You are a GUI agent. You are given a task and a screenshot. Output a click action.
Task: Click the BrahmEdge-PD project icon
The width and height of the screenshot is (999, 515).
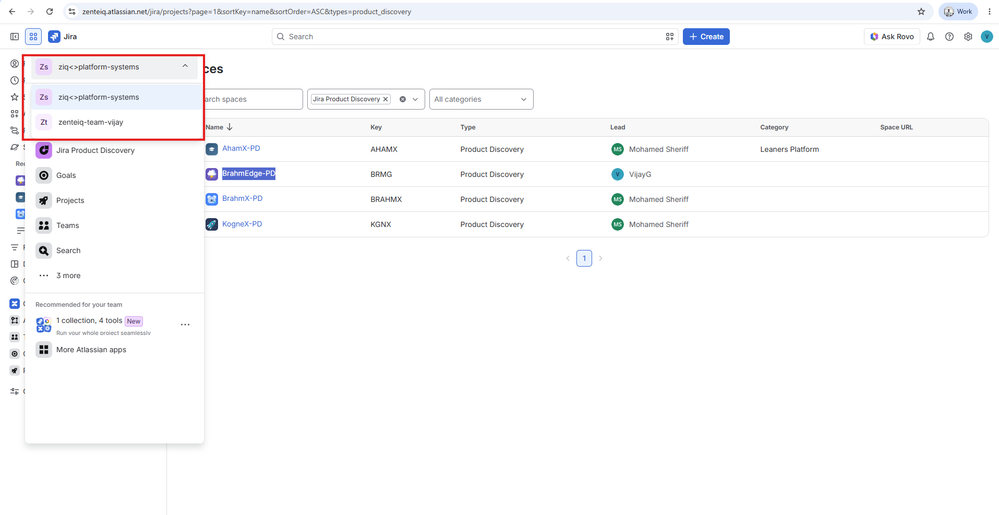[212, 174]
